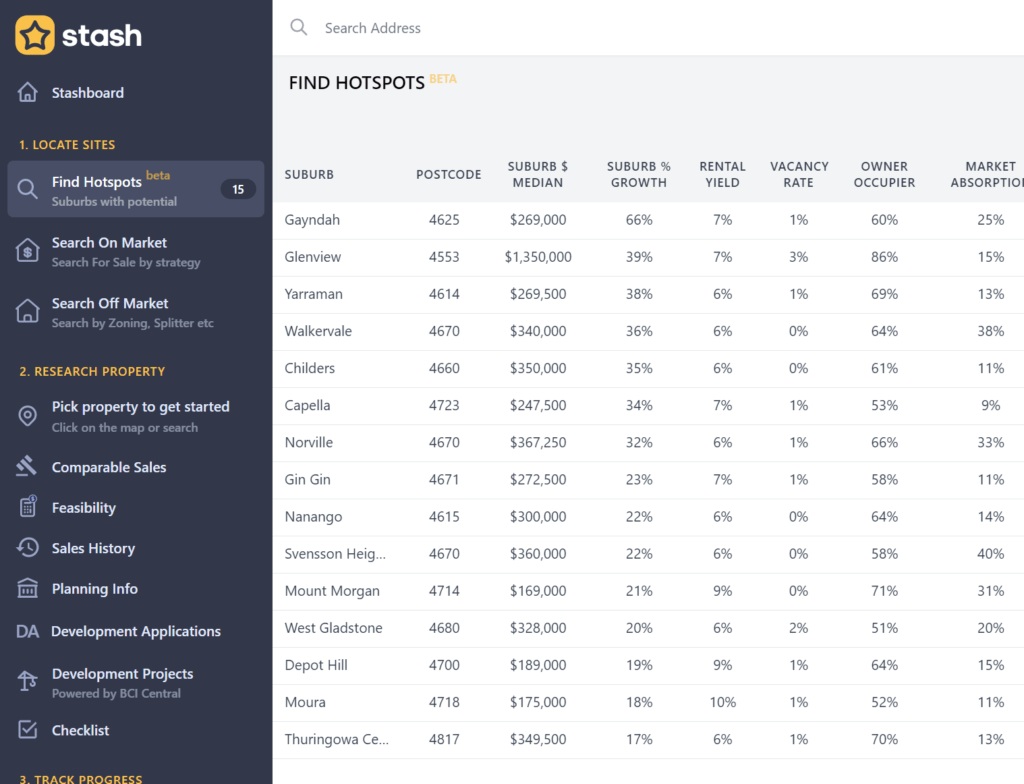Click the Planning Info icon
Screen dimensions: 1024x784
tap(26, 589)
